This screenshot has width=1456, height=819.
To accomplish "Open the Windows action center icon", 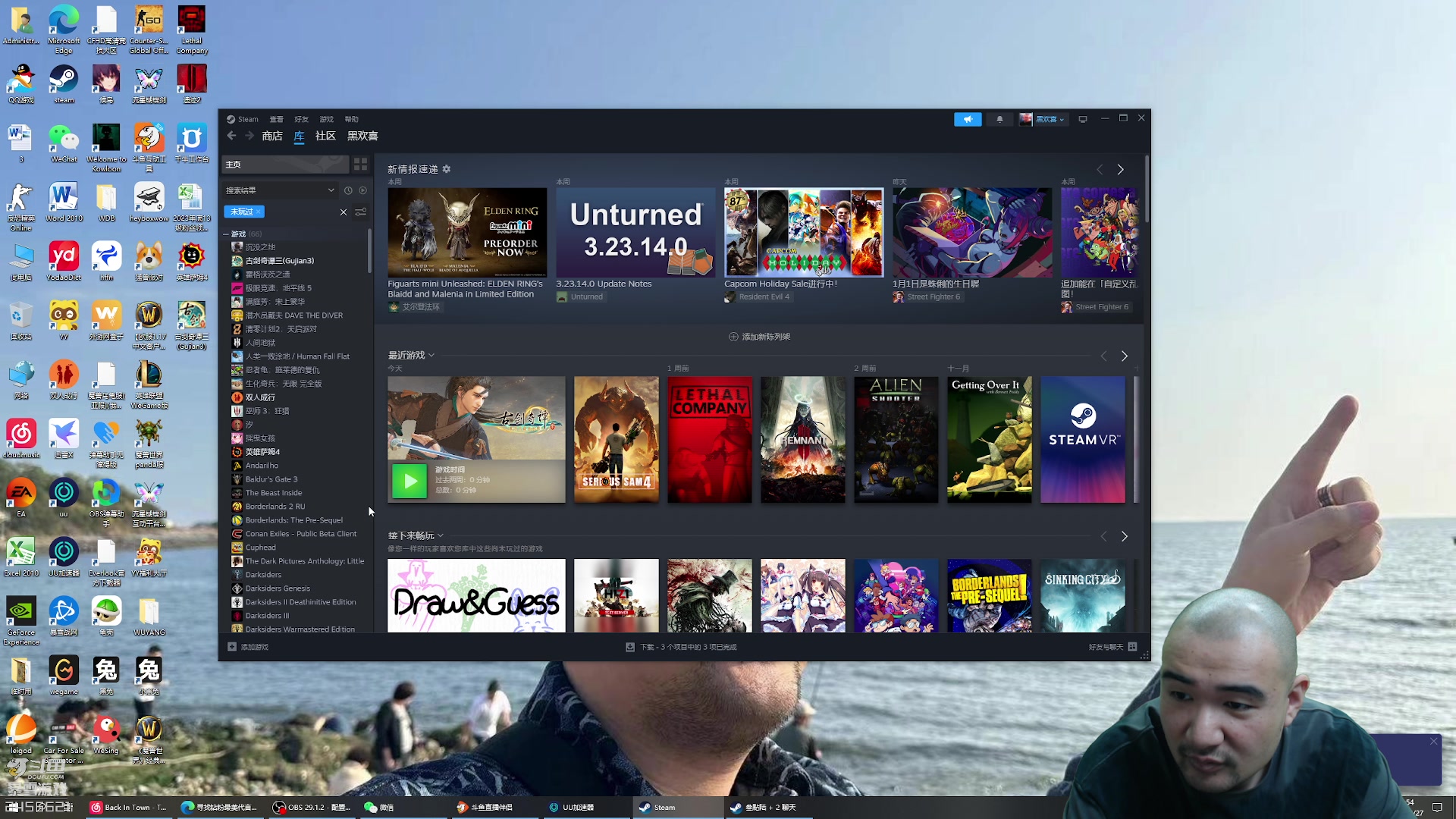I will 1437,807.
